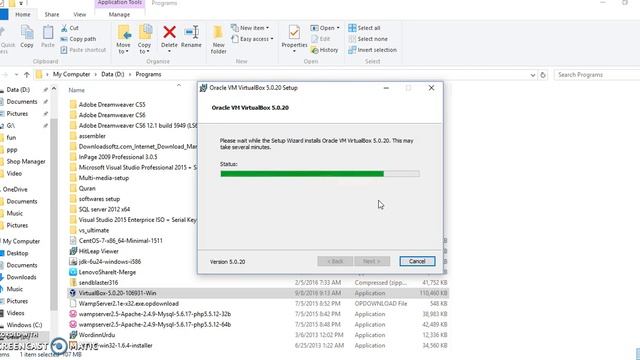Click My Computer in the breadcrumb path
This screenshot has width=640, height=360.
click(x=71, y=75)
